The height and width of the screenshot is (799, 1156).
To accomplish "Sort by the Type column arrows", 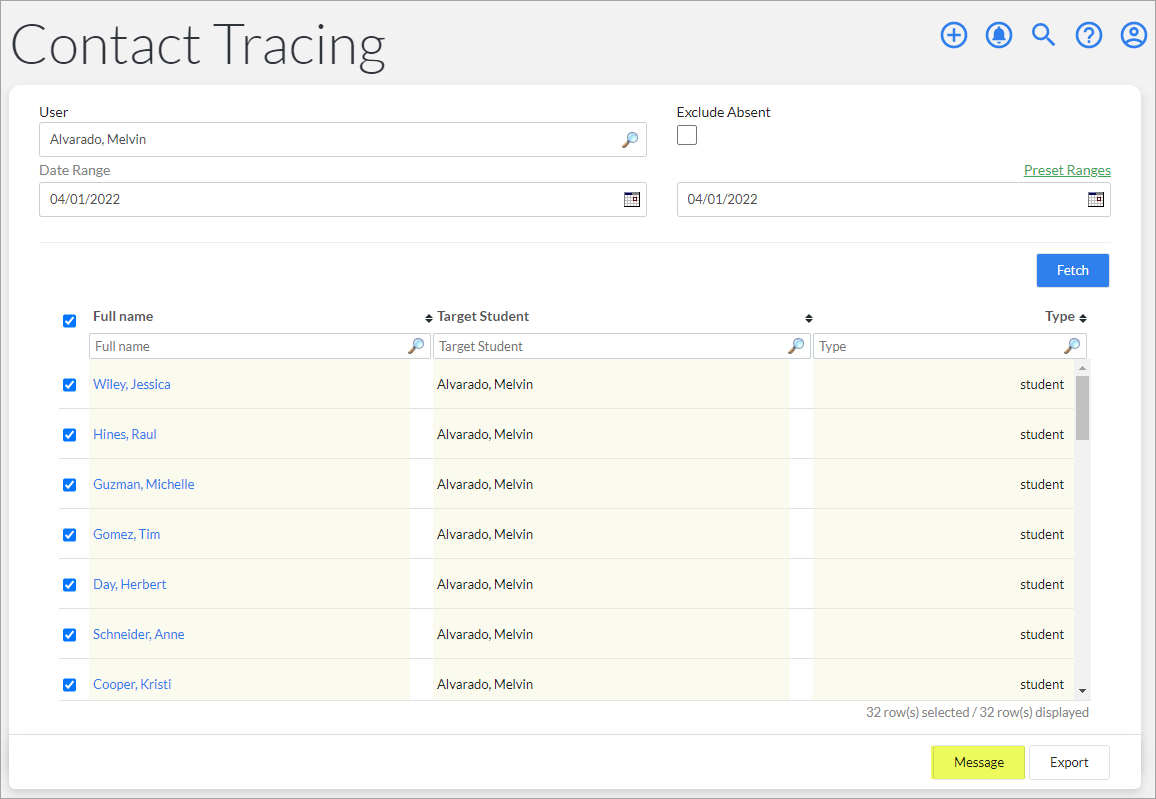I will (x=1083, y=318).
